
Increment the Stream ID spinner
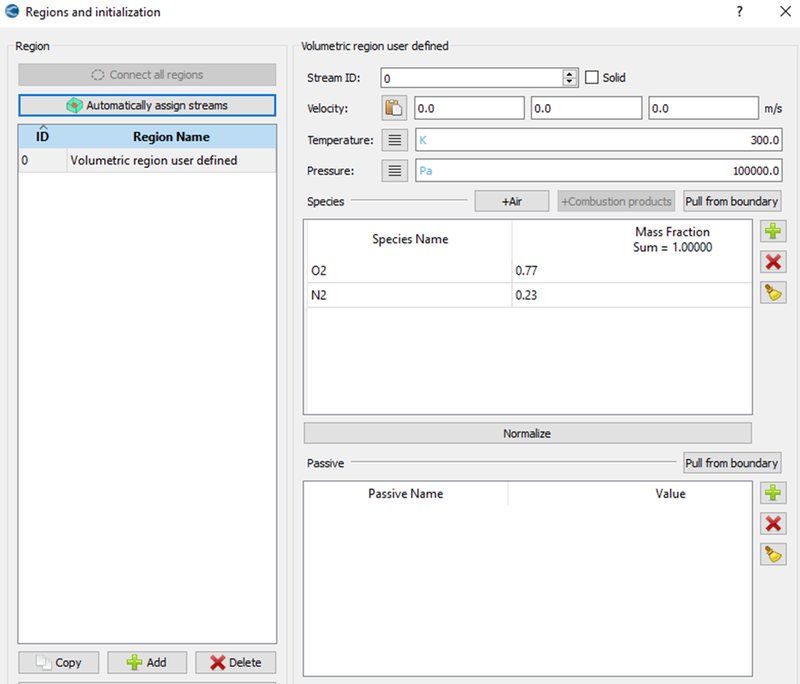[x=570, y=73]
